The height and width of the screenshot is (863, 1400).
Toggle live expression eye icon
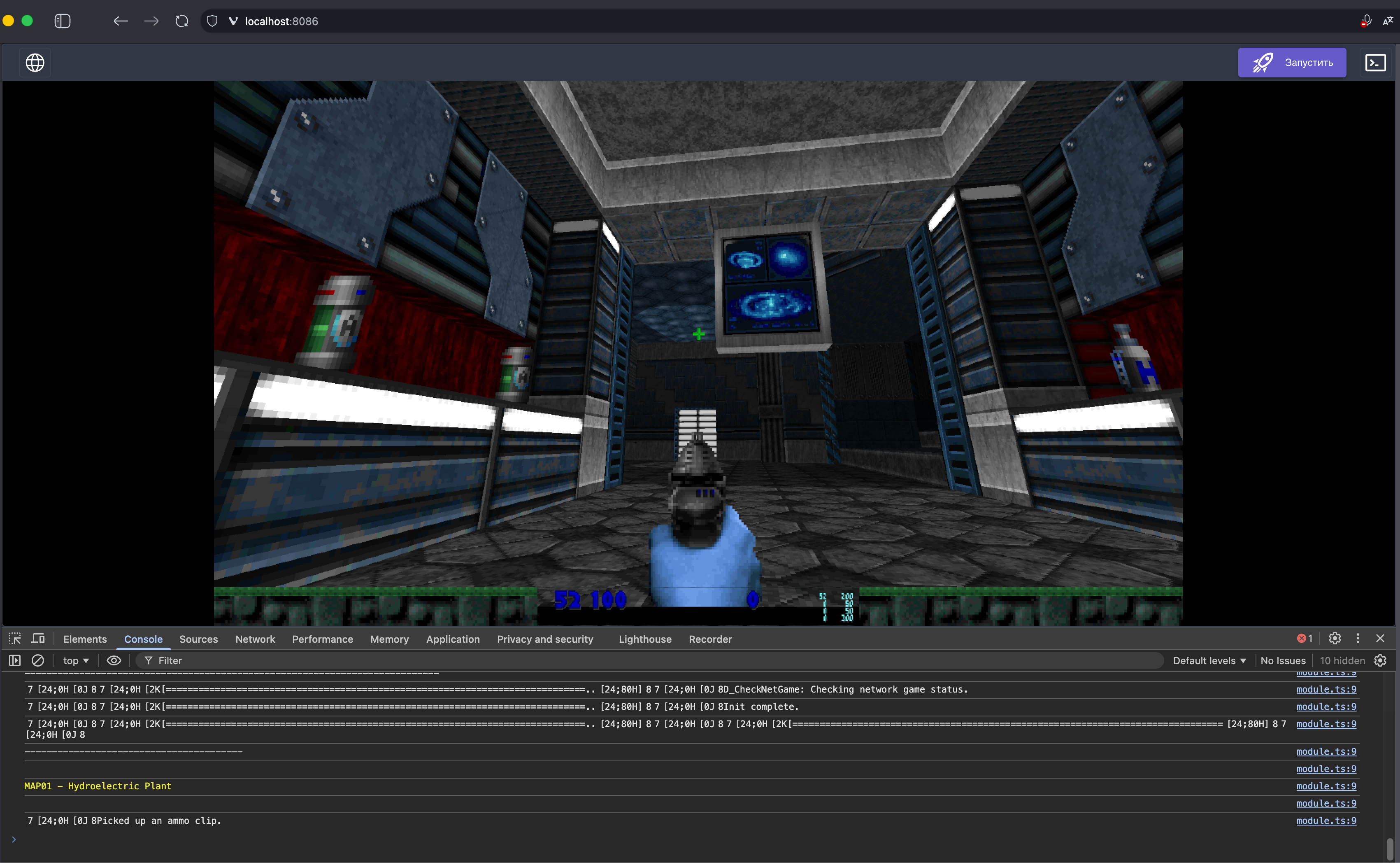tap(114, 660)
